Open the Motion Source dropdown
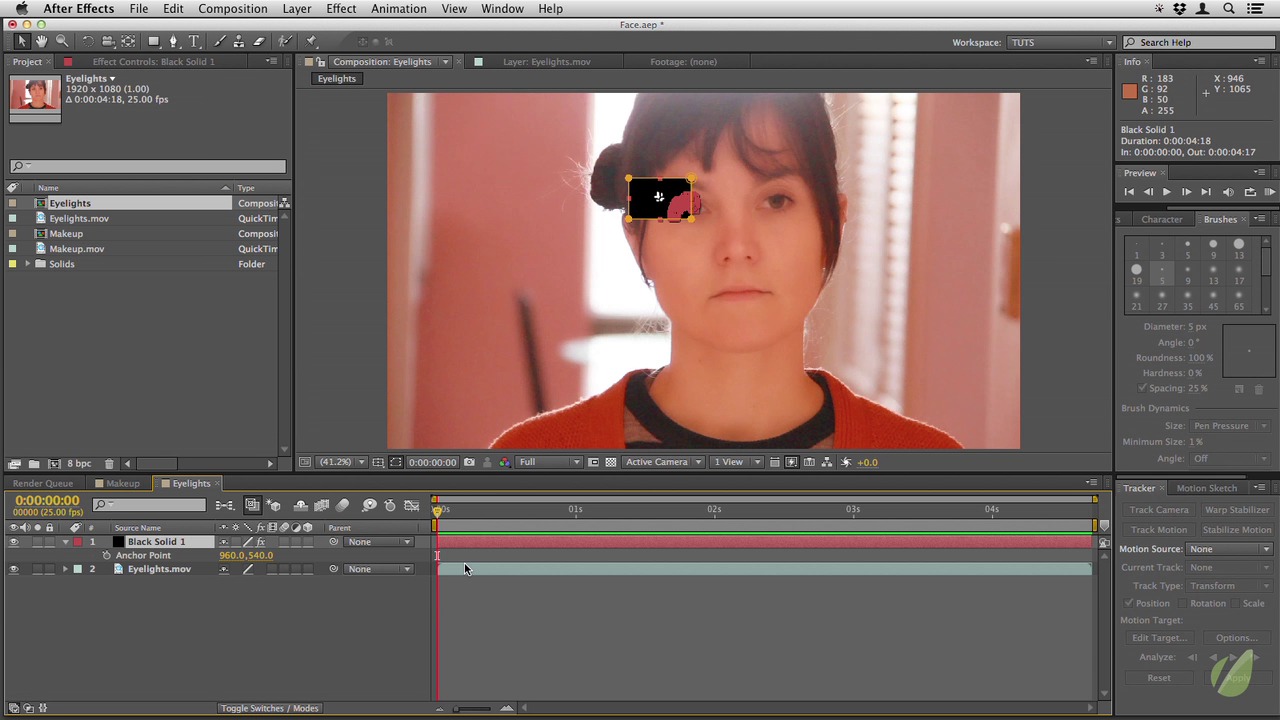The width and height of the screenshot is (1280, 720). click(x=1229, y=549)
